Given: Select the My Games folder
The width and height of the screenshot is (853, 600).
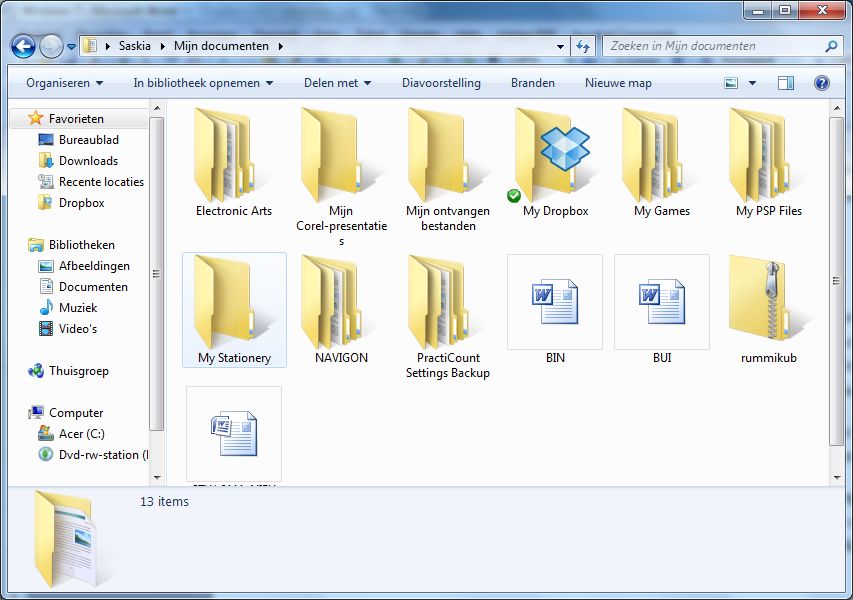Looking at the screenshot, I should pyautogui.click(x=662, y=163).
